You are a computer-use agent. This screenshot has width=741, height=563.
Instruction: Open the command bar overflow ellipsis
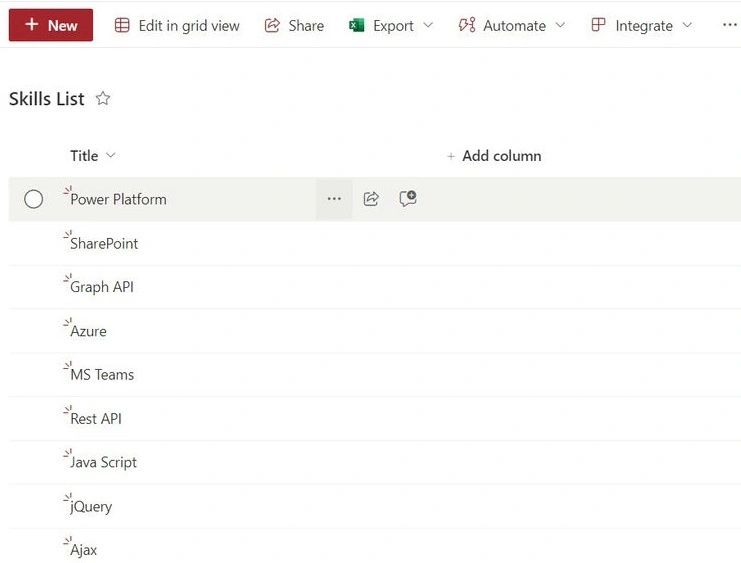point(730,25)
